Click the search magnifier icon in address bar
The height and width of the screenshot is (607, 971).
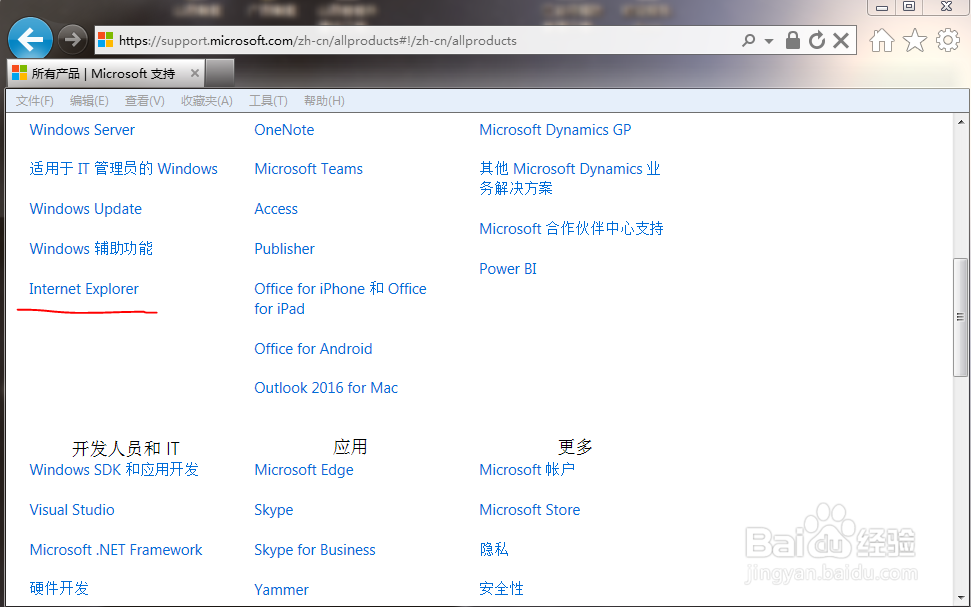point(749,41)
